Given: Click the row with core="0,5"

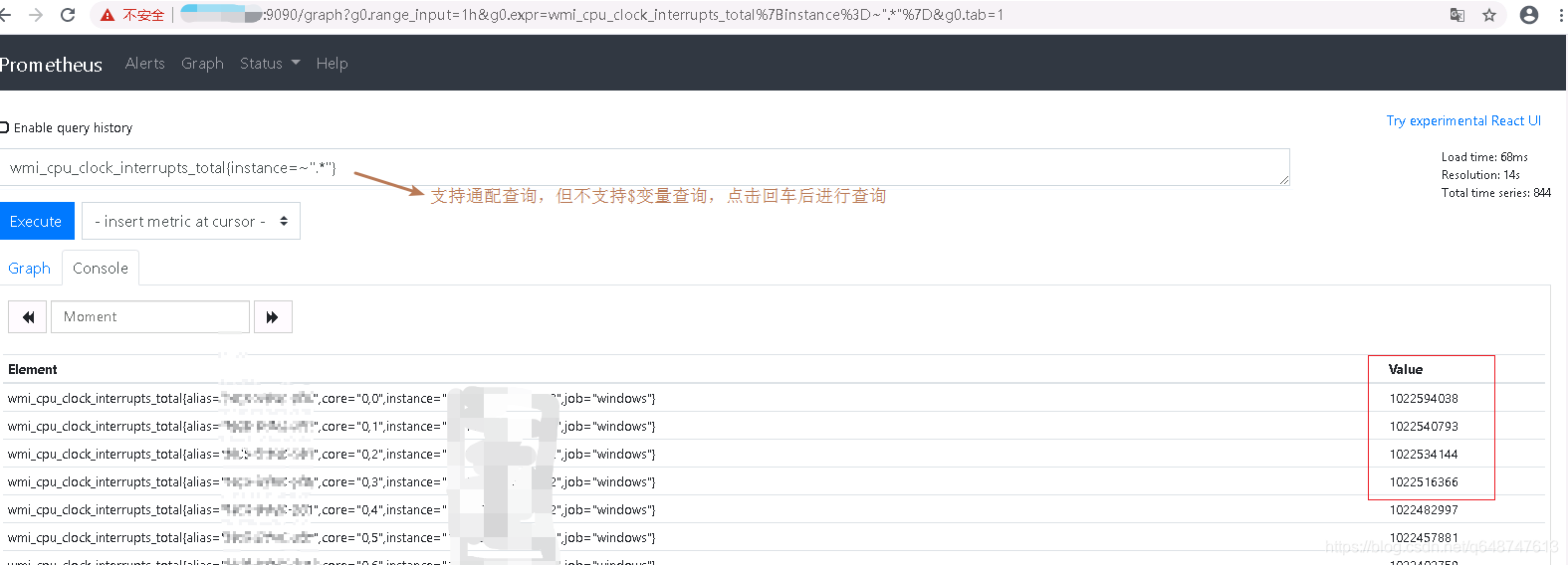Looking at the screenshot, I should (774, 537).
